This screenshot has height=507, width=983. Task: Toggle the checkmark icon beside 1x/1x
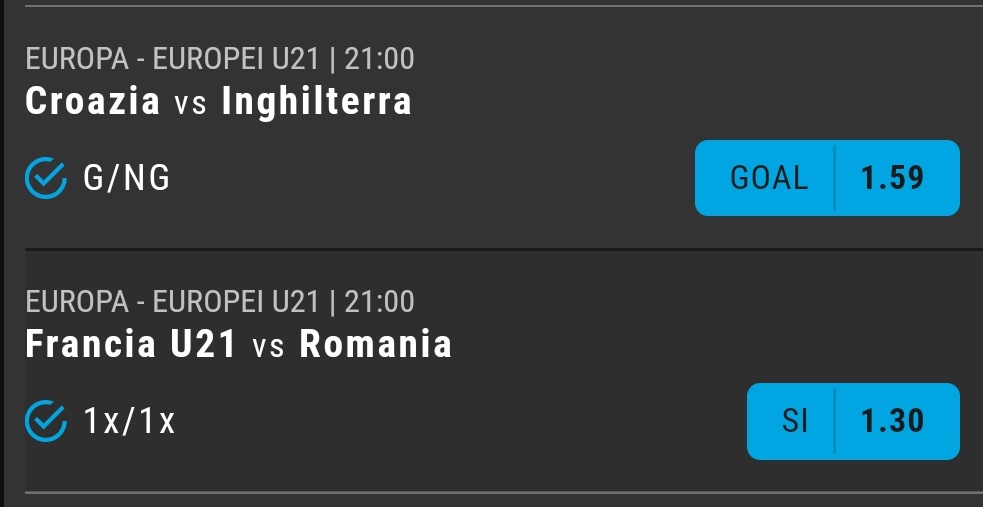tap(46, 421)
